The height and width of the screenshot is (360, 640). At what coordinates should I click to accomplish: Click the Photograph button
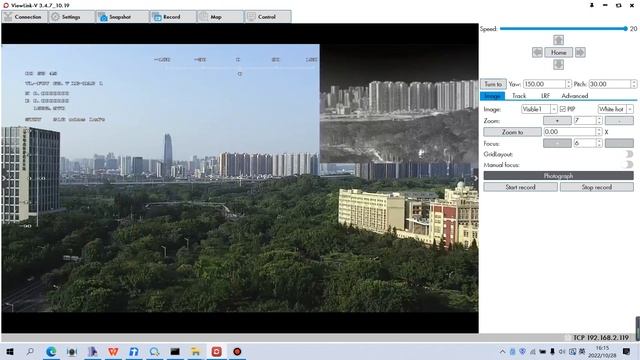(558, 176)
